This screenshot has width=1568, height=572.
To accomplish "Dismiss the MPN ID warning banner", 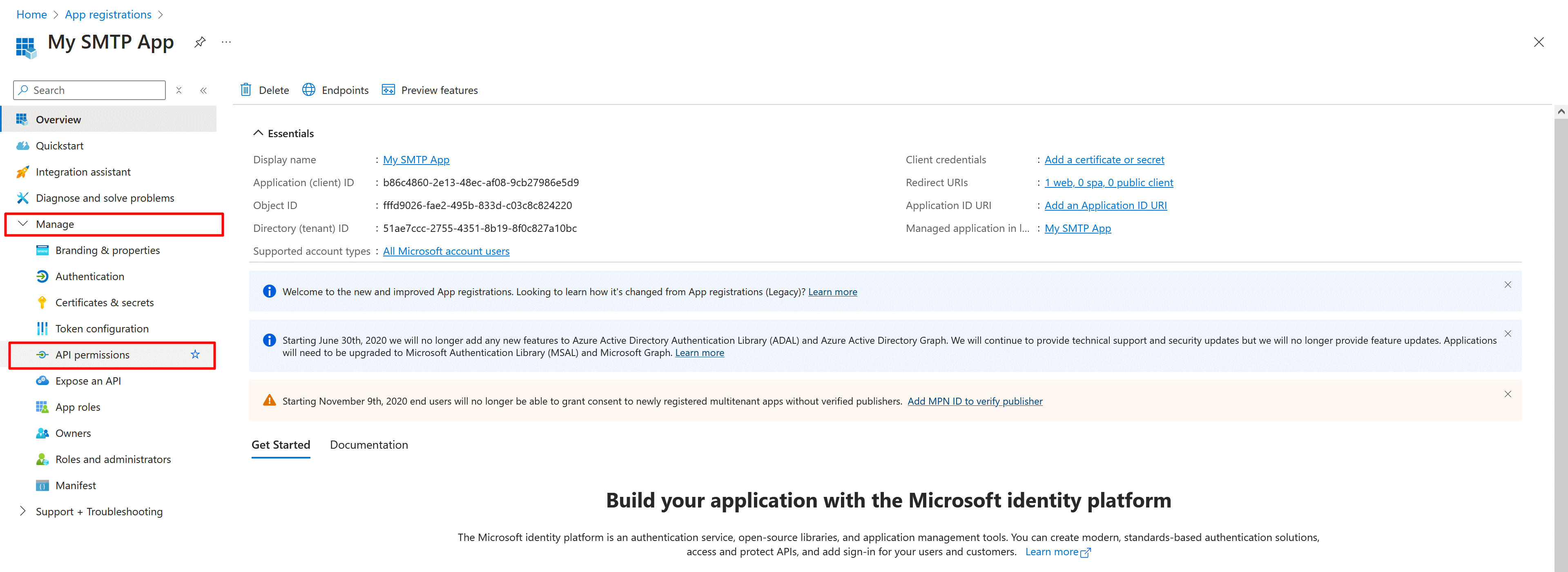I will [x=1507, y=394].
